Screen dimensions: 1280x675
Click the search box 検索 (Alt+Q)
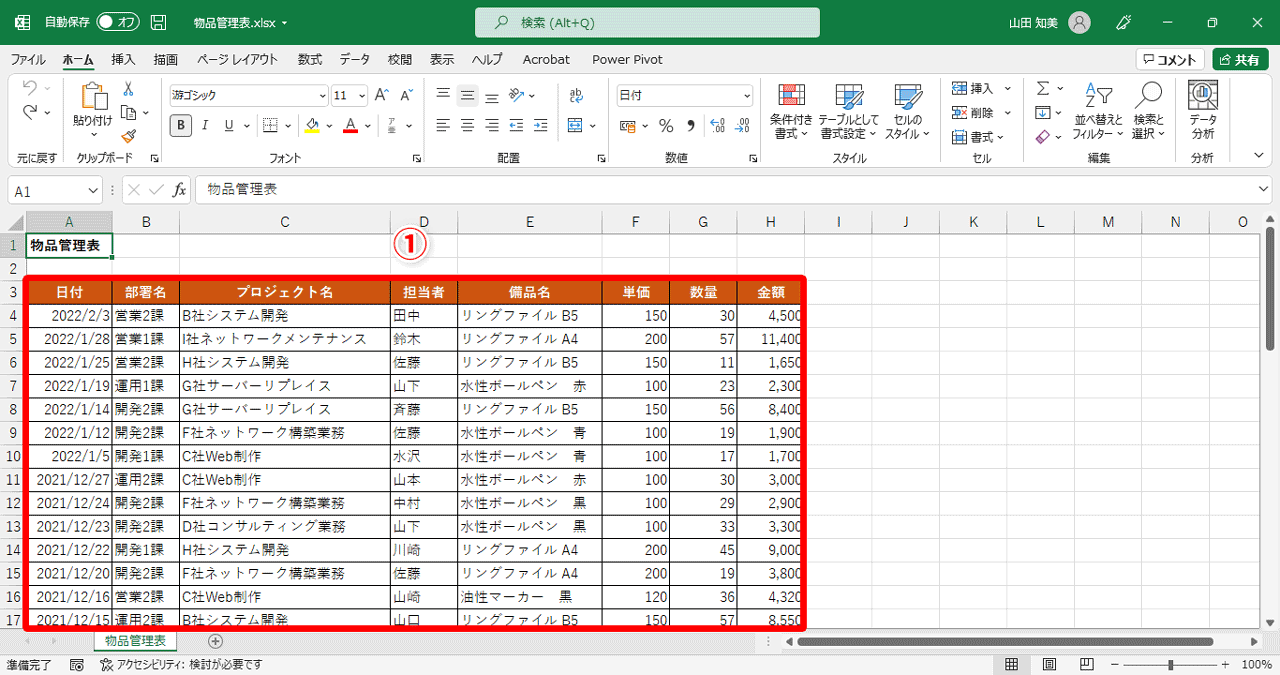click(x=647, y=22)
